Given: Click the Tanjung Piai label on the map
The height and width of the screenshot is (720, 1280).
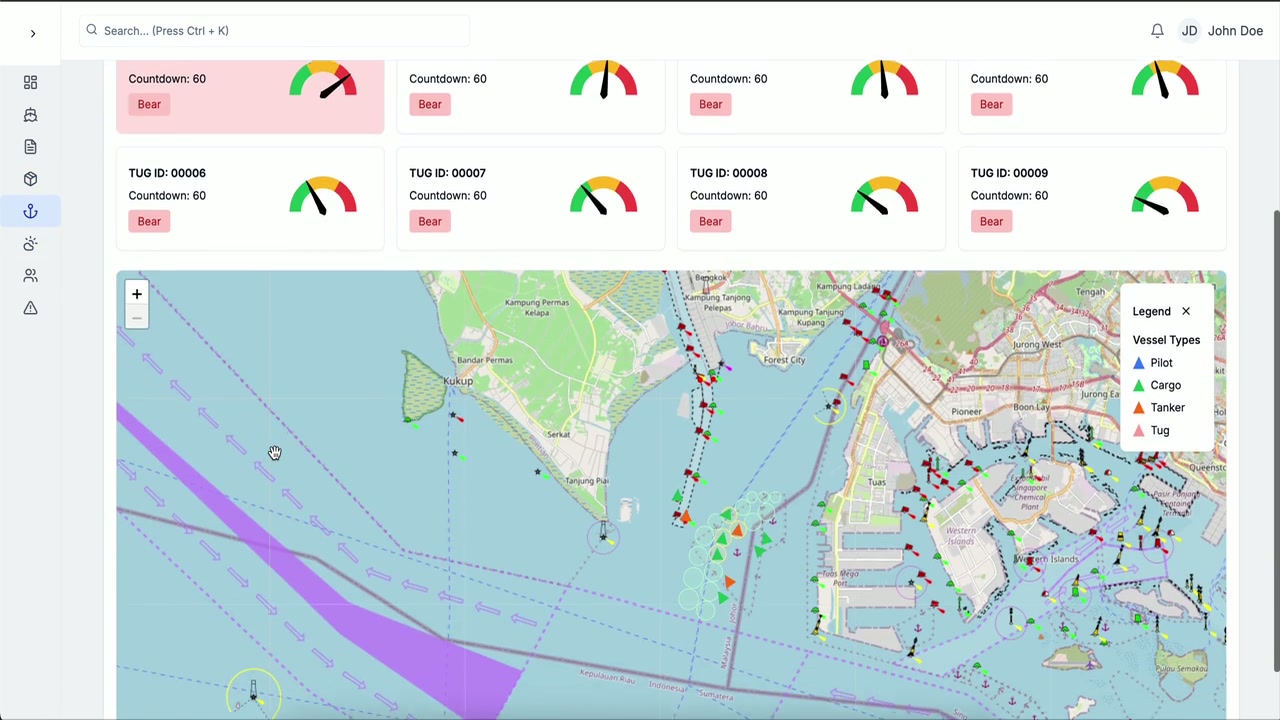Looking at the screenshot, I should pos(587,481).
